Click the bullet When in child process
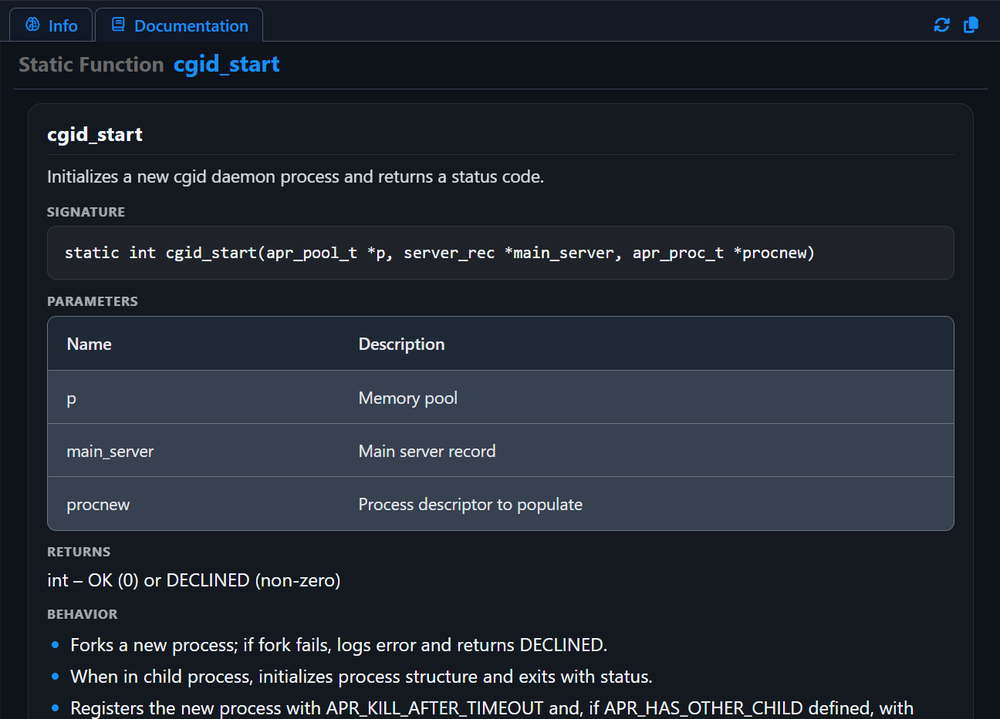Image resolution: width=1000 pixels, height=719 pixels. point(361,676)
